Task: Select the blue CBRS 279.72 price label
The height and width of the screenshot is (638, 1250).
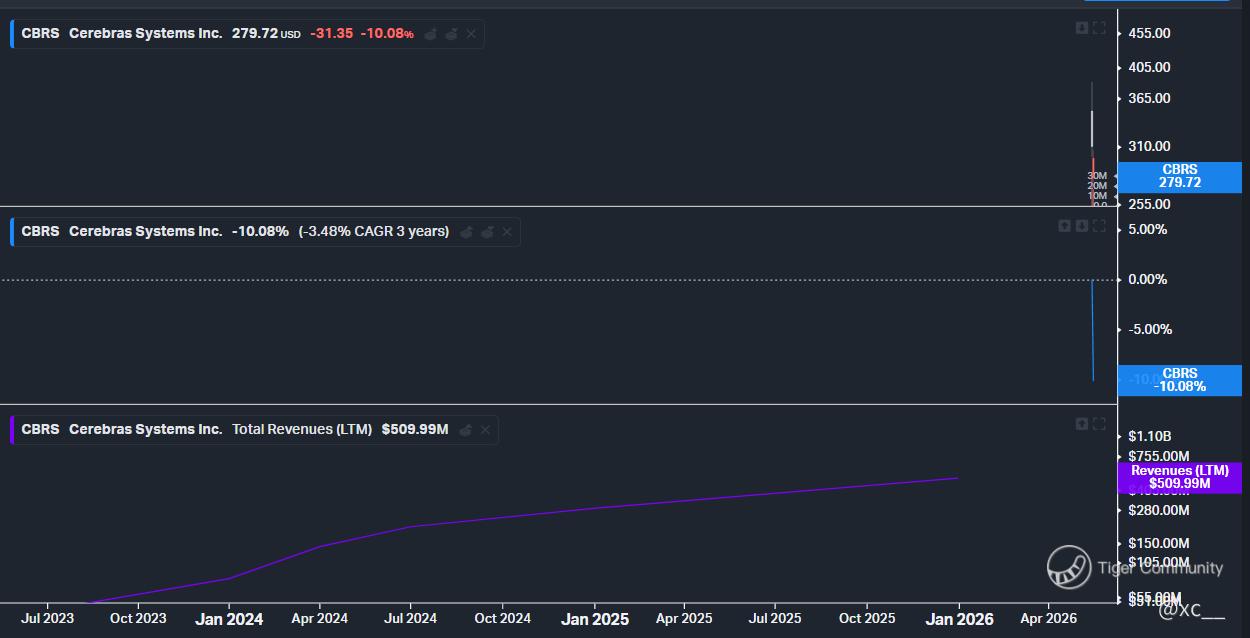Action: (x=1179, y=176)
